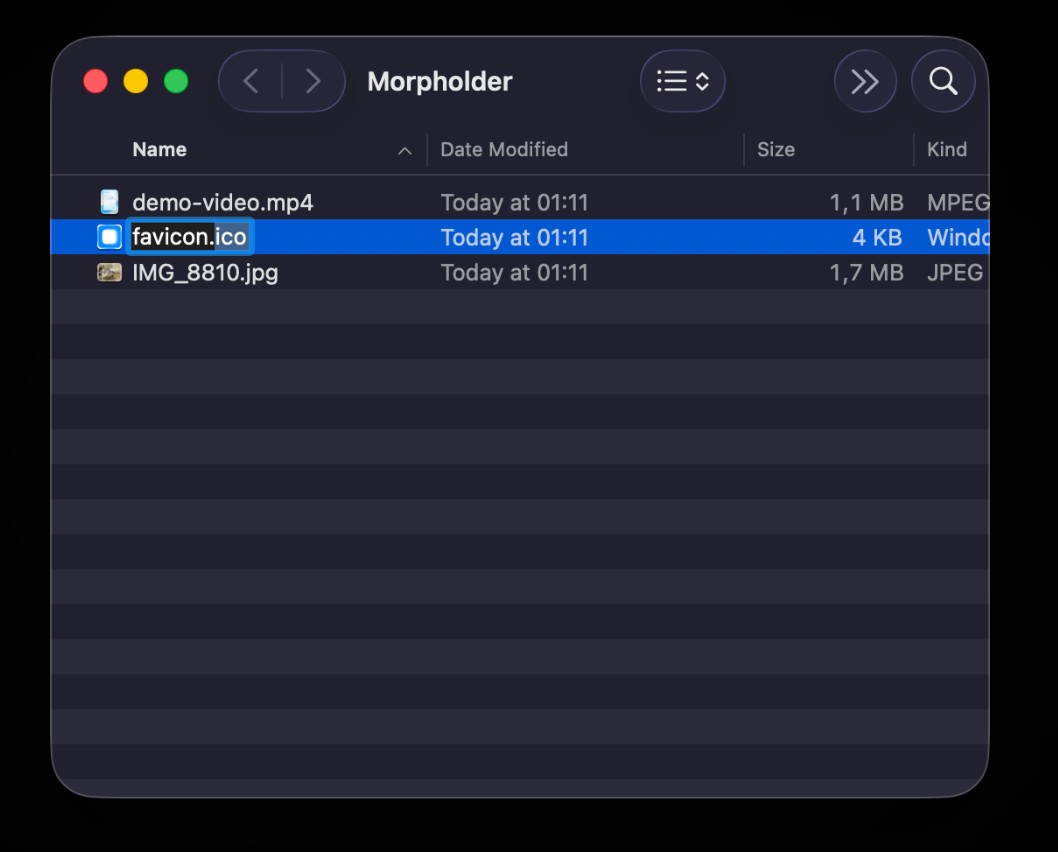
Task: Sort files by the Name column header
Action: pyautogui.click(x=160, y=149)
